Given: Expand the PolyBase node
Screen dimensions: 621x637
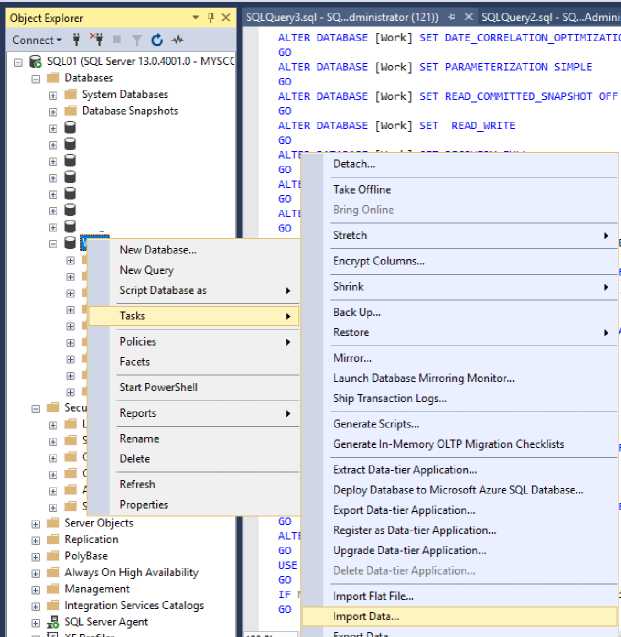Looking at the screenshot, I should click(36, 557).
